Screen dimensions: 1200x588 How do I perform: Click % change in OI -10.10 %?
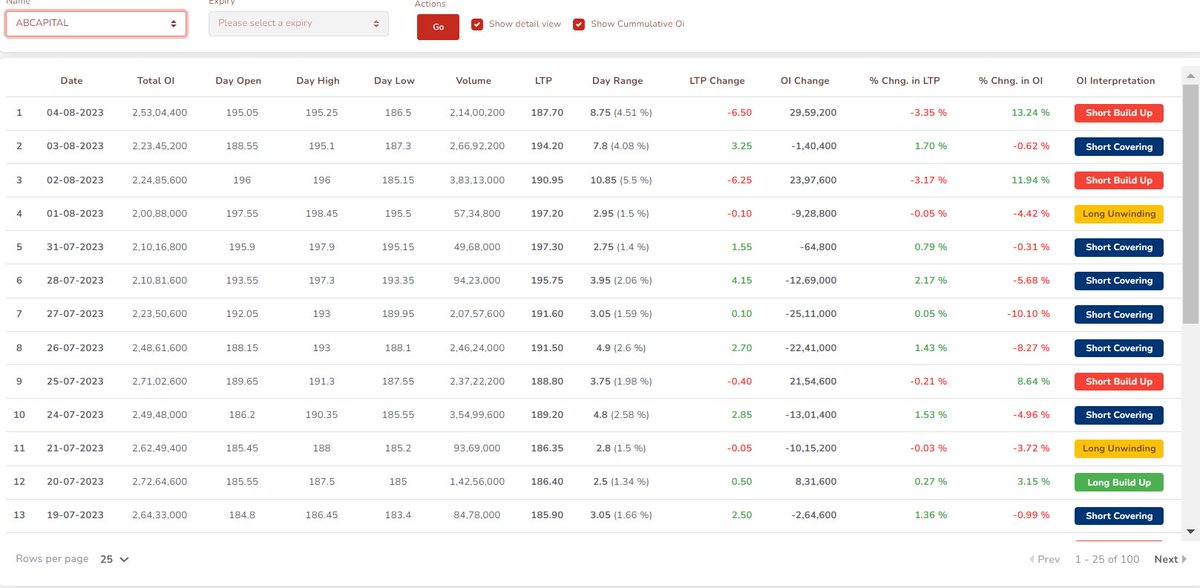[x=1028, y=314]
